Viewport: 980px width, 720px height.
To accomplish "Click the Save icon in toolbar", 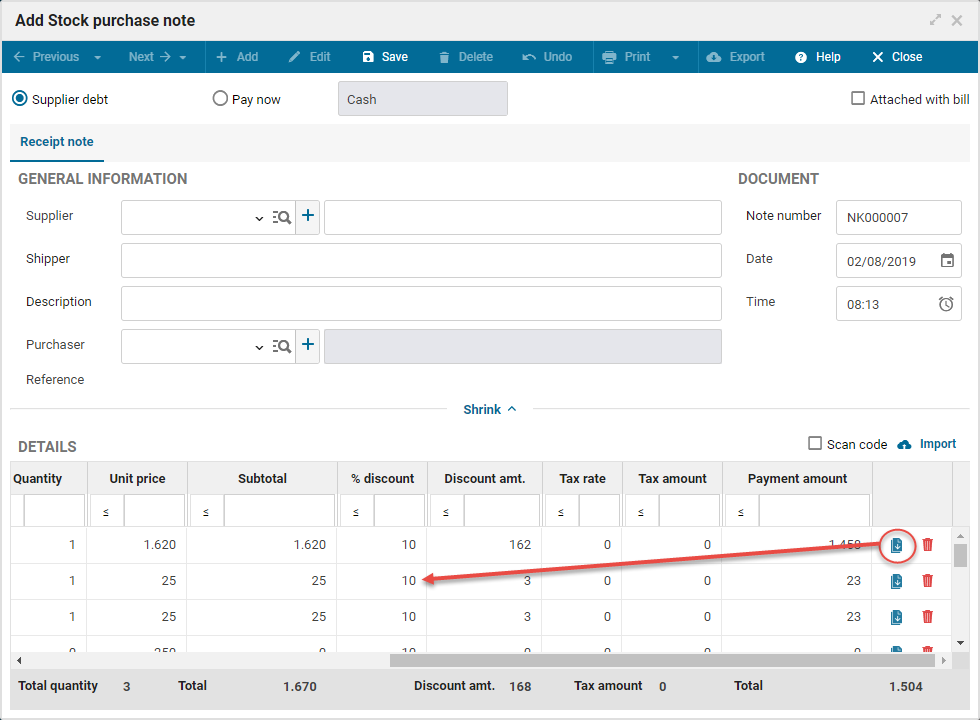I will pyautogui.click(x=368, y=57).
